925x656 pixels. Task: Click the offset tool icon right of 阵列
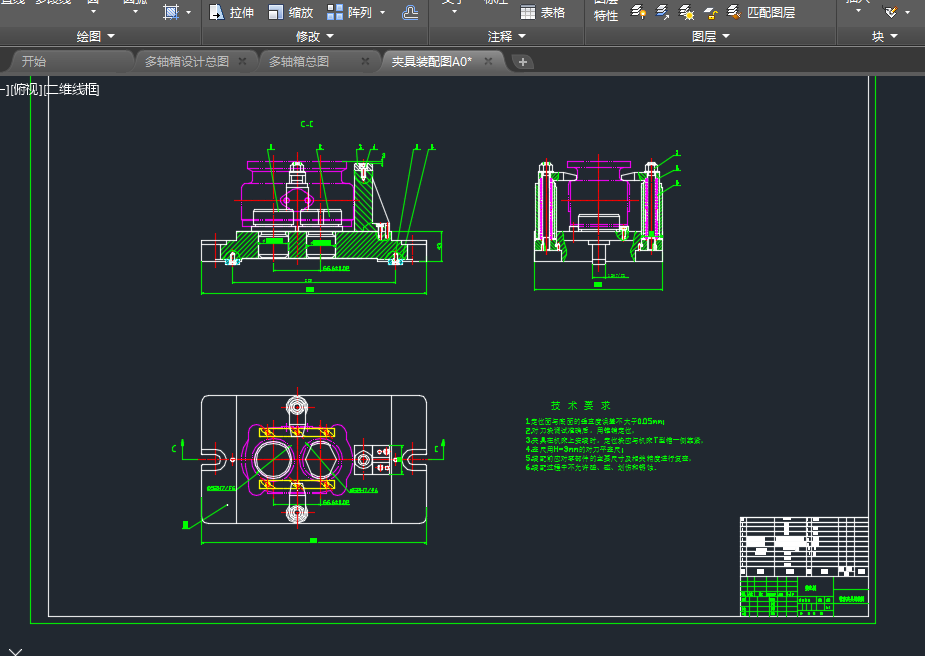coord(410,13)
